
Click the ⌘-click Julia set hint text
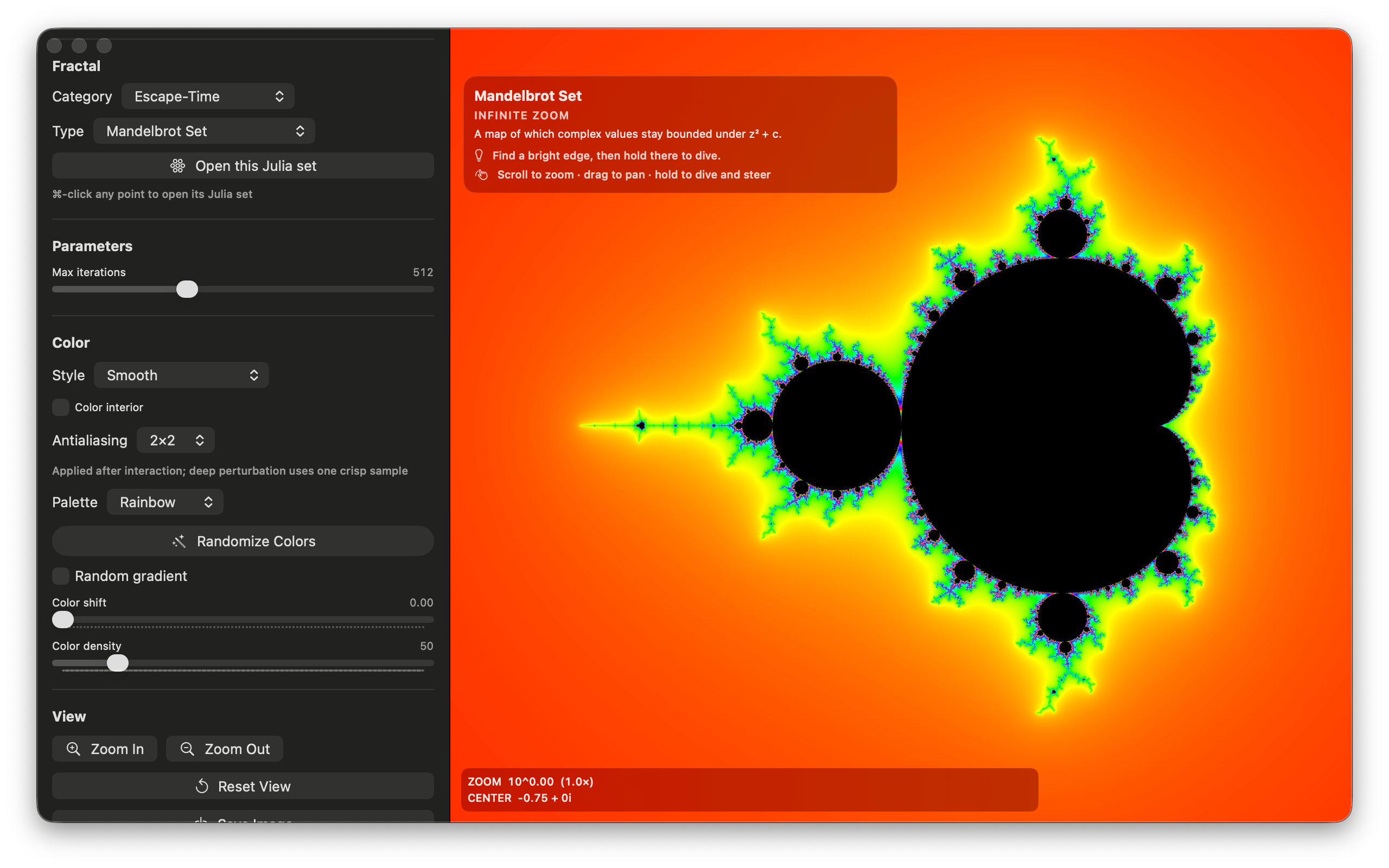click(152, 194)
